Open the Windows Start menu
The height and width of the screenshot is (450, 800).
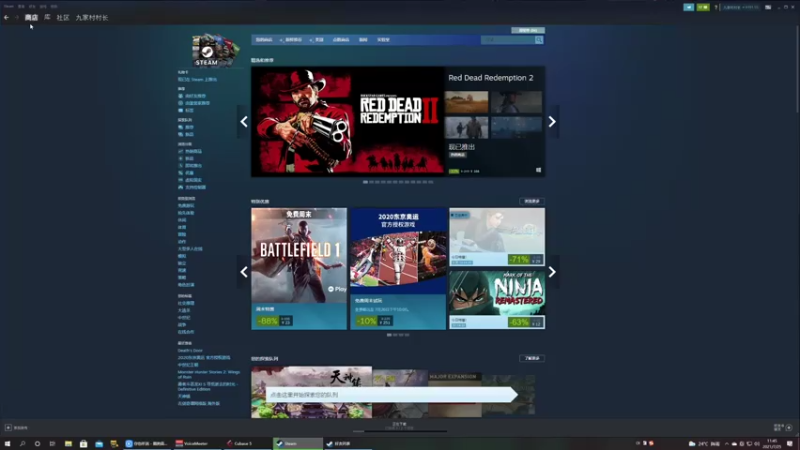coord(7,443)
